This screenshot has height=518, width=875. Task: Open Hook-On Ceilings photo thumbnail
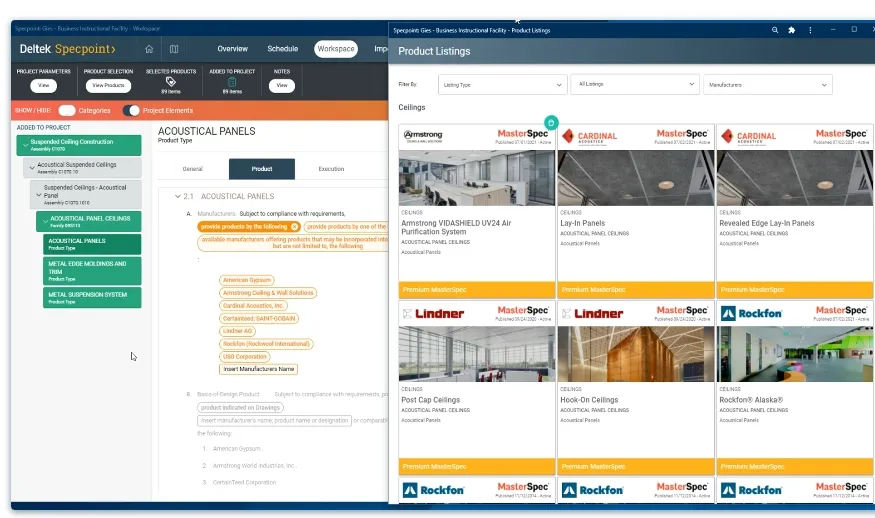pyautogui.click(x=636, y=354)
